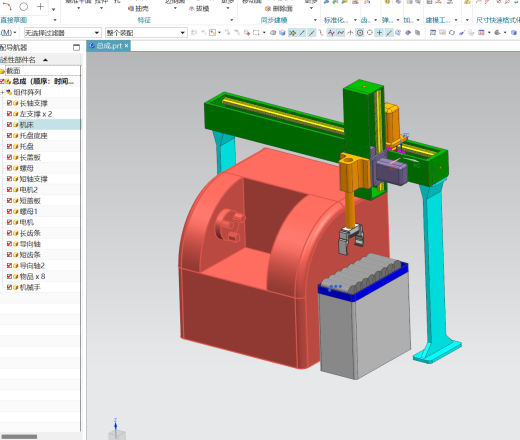Uncheck the 机床 component checkbox
This screenshot has width=520, height=440.
(x=9, y=125)
